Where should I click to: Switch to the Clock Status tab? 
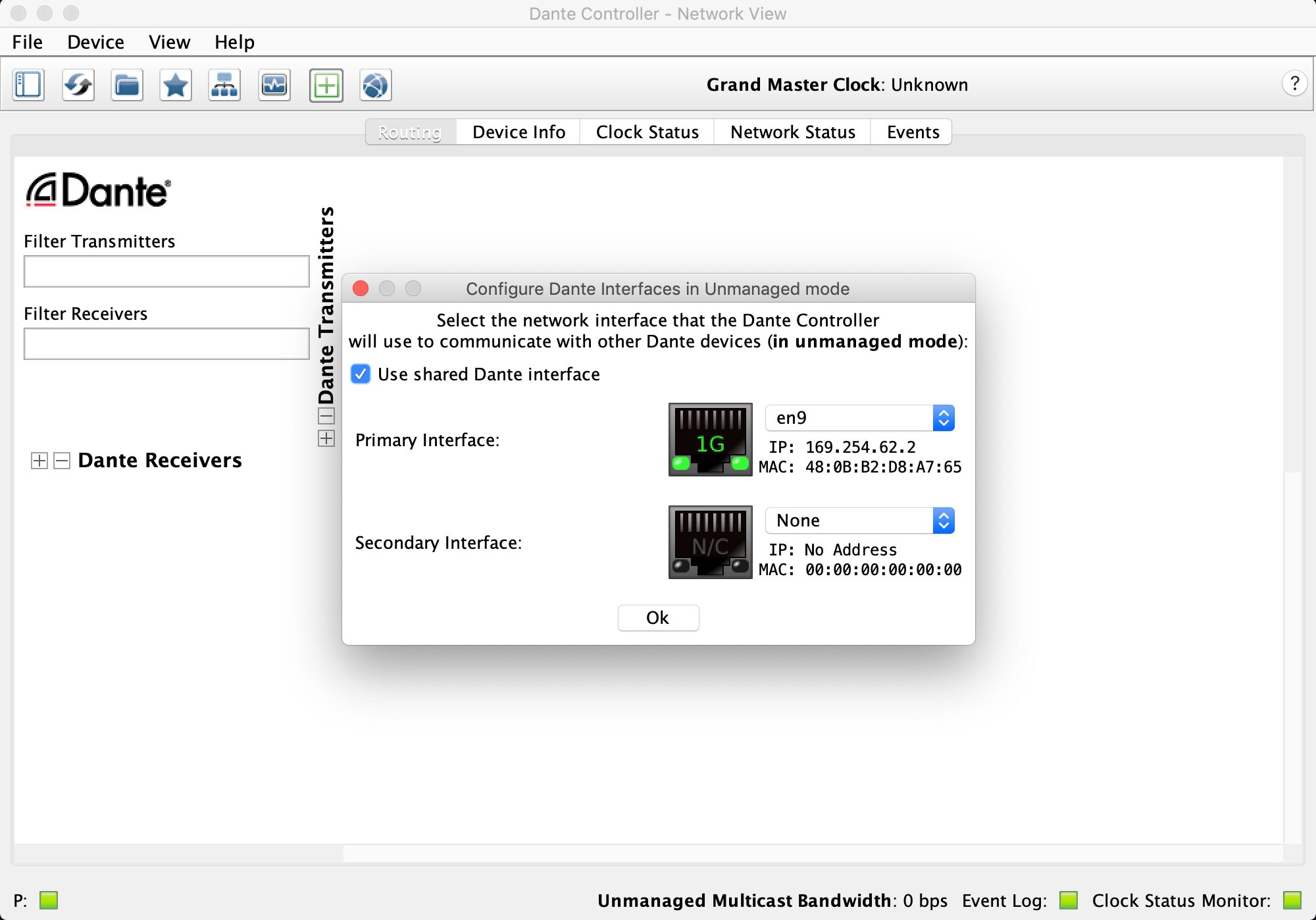[647, 132]
